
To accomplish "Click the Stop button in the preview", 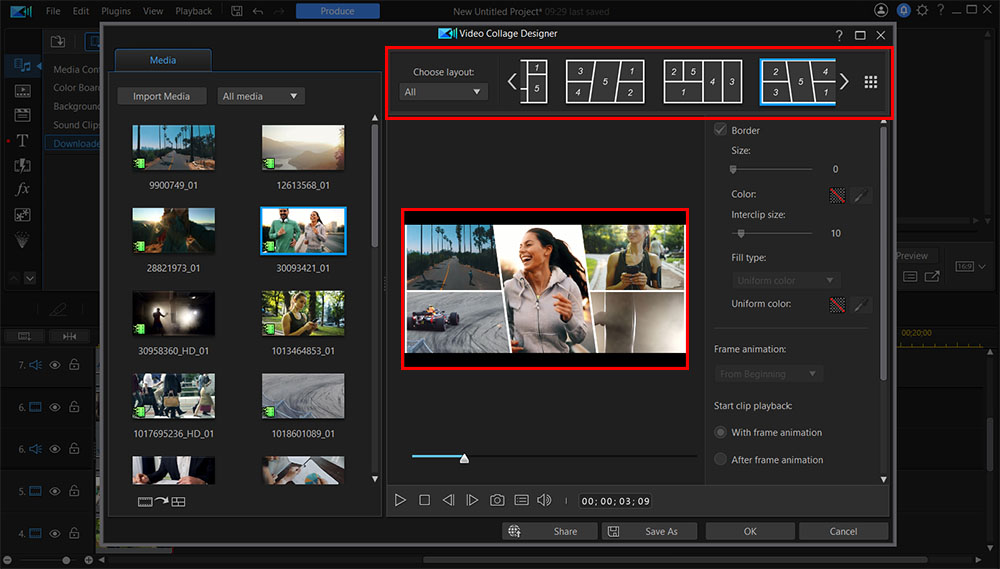I will (424, 500).
